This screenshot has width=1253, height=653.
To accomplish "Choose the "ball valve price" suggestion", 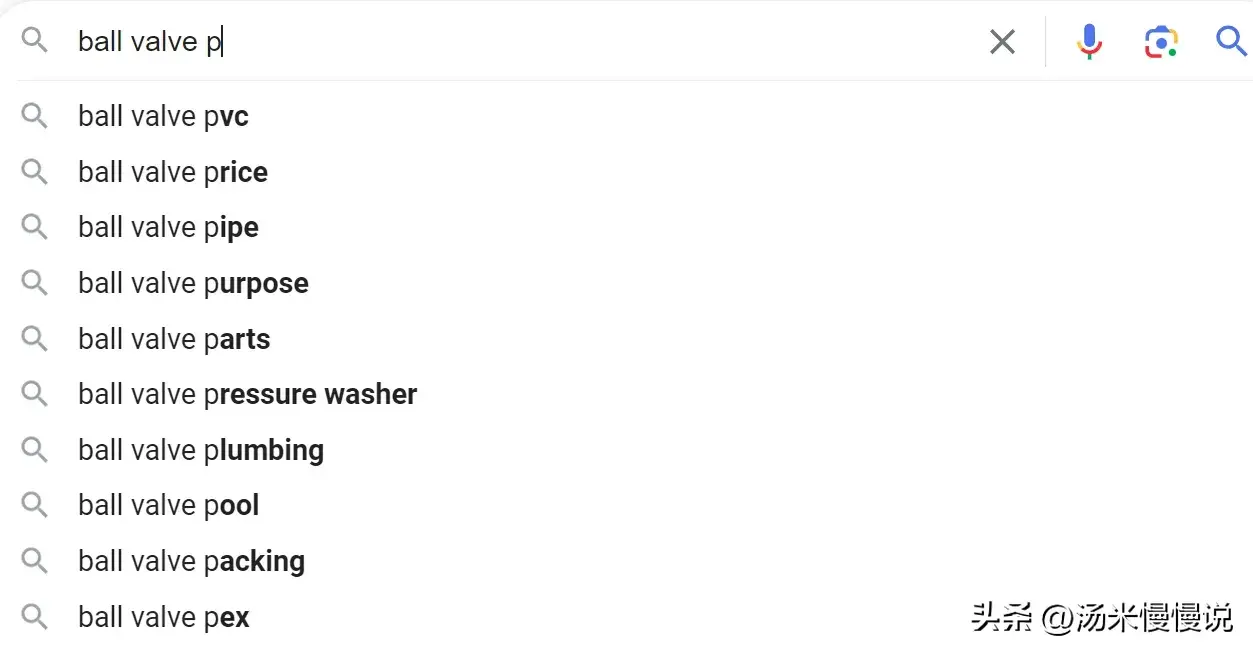I will (173, 172).
